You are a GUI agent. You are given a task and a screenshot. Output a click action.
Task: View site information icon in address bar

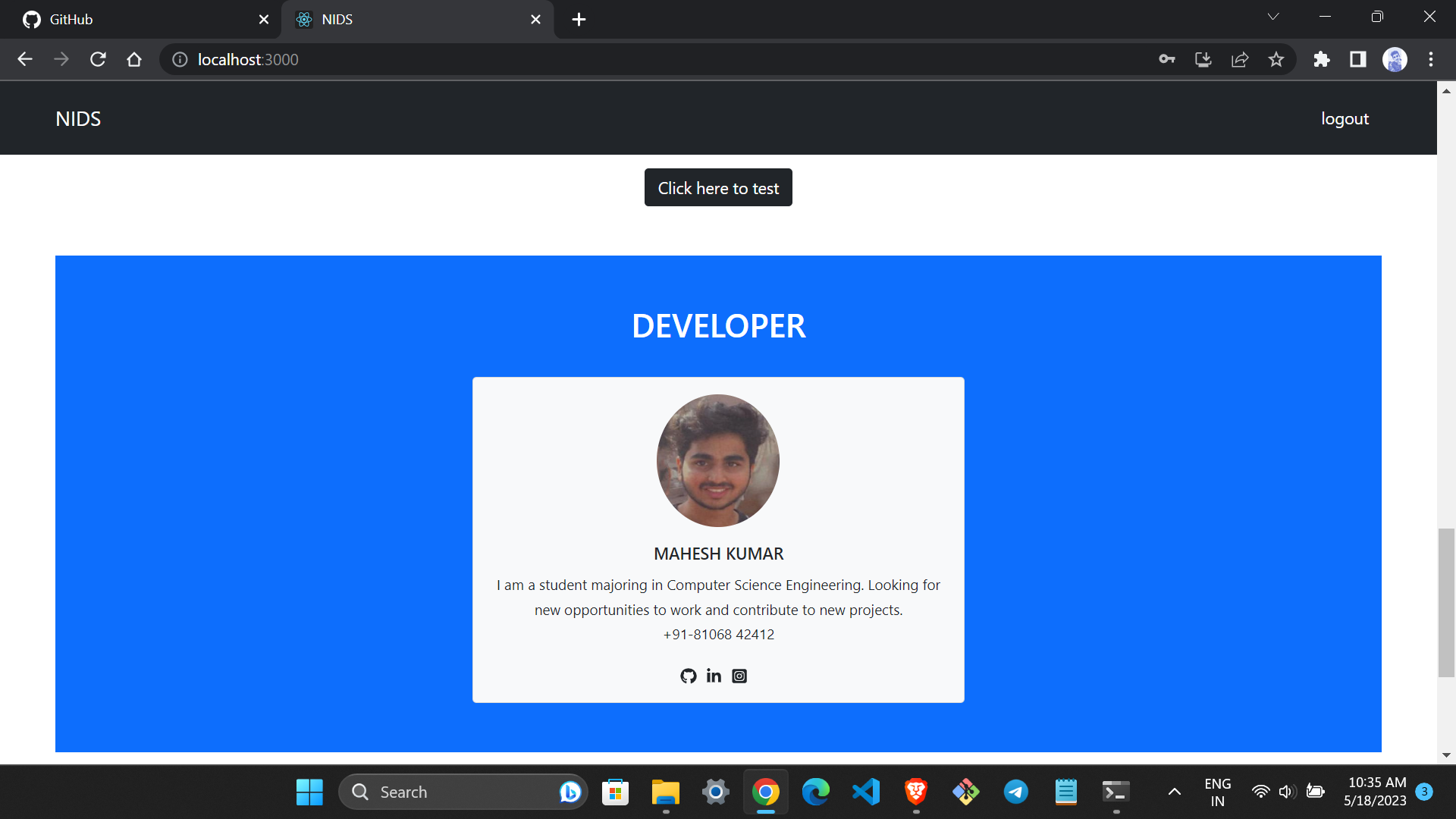click(x=180, y=59)
